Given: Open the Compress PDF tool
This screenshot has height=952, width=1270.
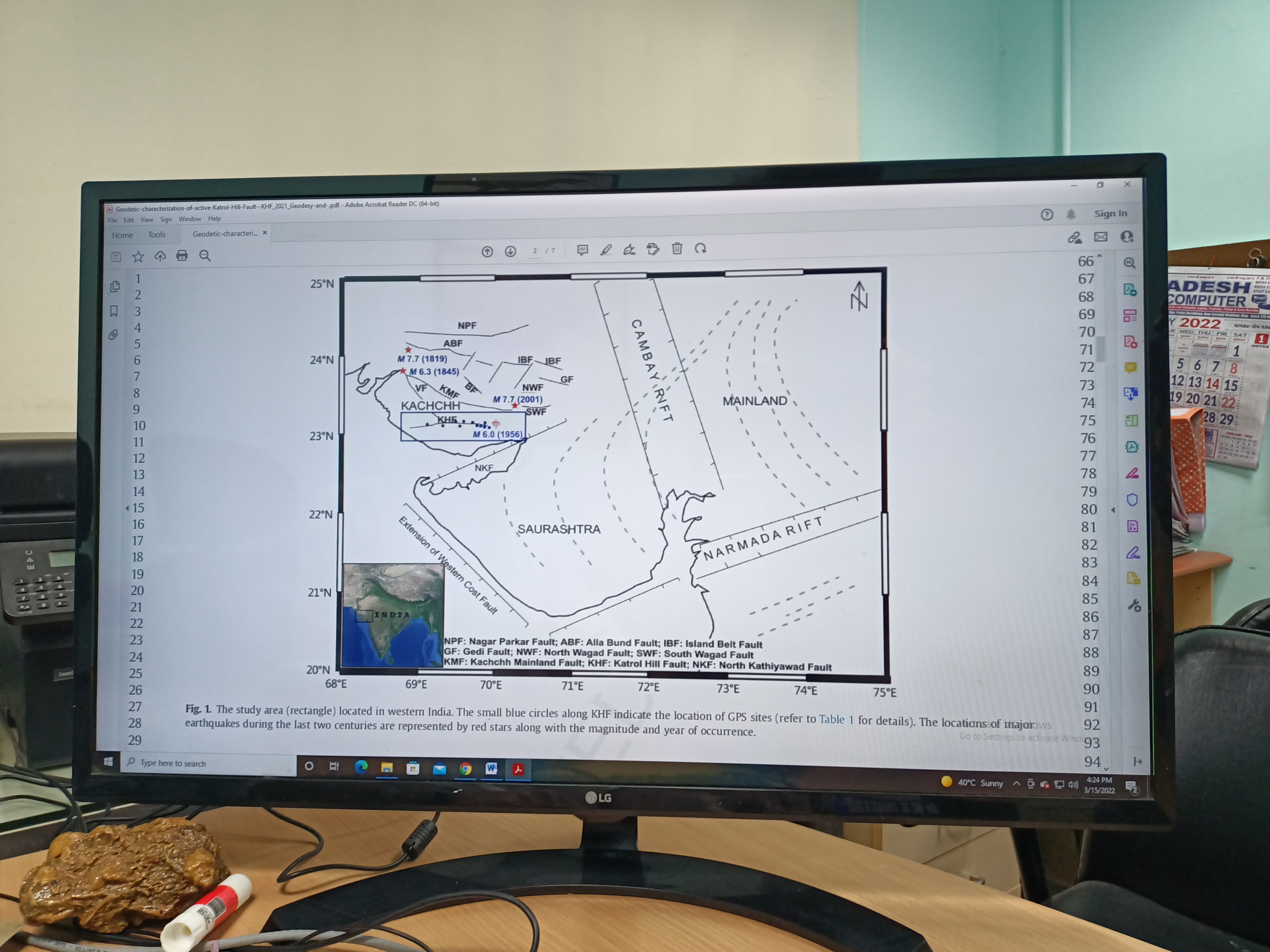Looking at the screenshot, I should coord(1132,447).
